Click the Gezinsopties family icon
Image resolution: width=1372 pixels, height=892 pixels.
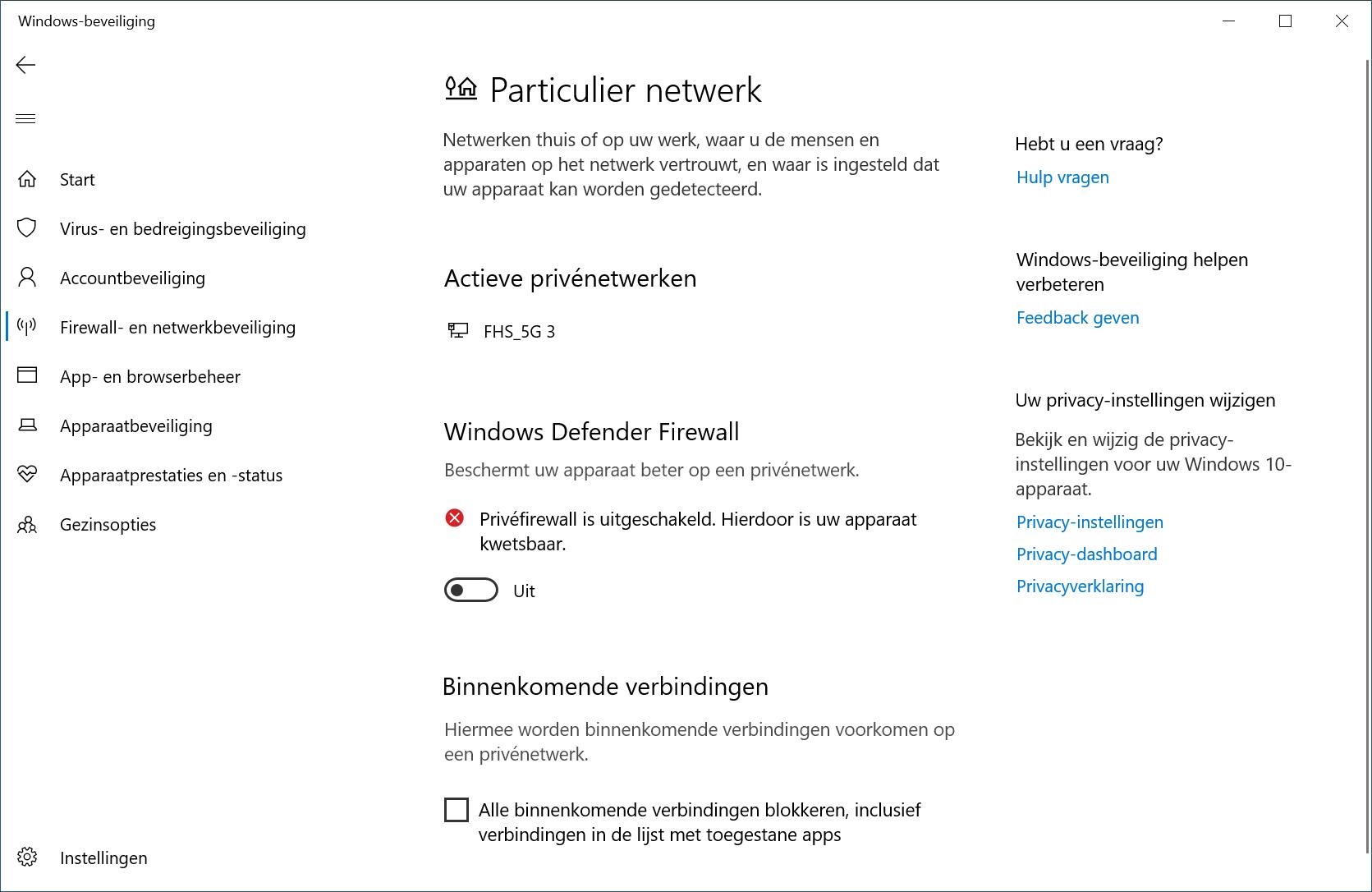pos(27,524)
